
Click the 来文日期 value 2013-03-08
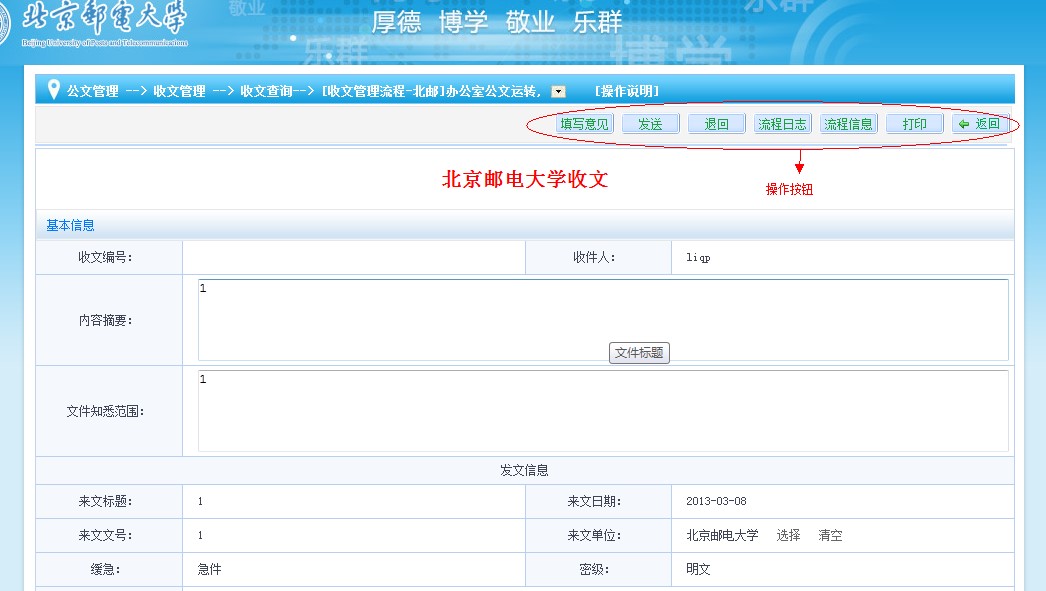click(x=716, y=501)
